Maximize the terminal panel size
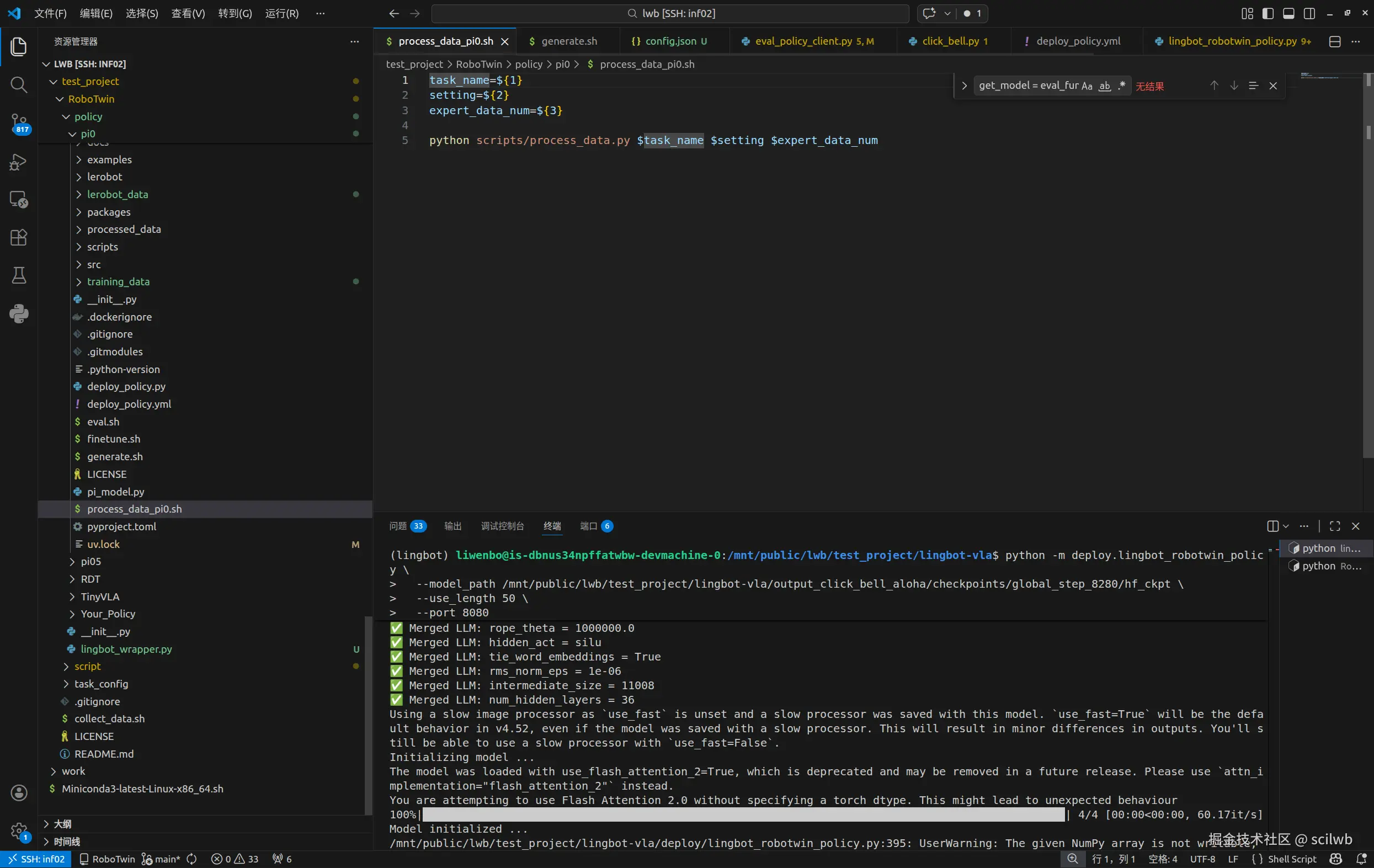 (x=1335, y=526)
